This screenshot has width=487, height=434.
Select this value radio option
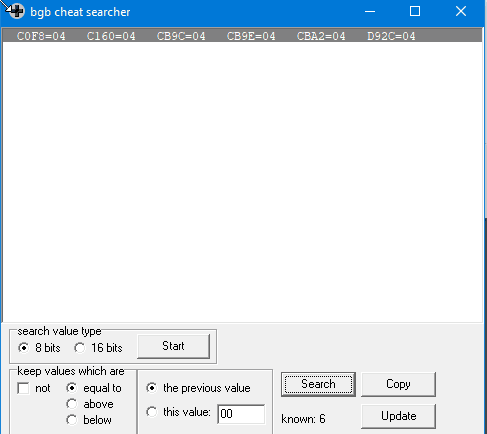(x=152, y=412)
